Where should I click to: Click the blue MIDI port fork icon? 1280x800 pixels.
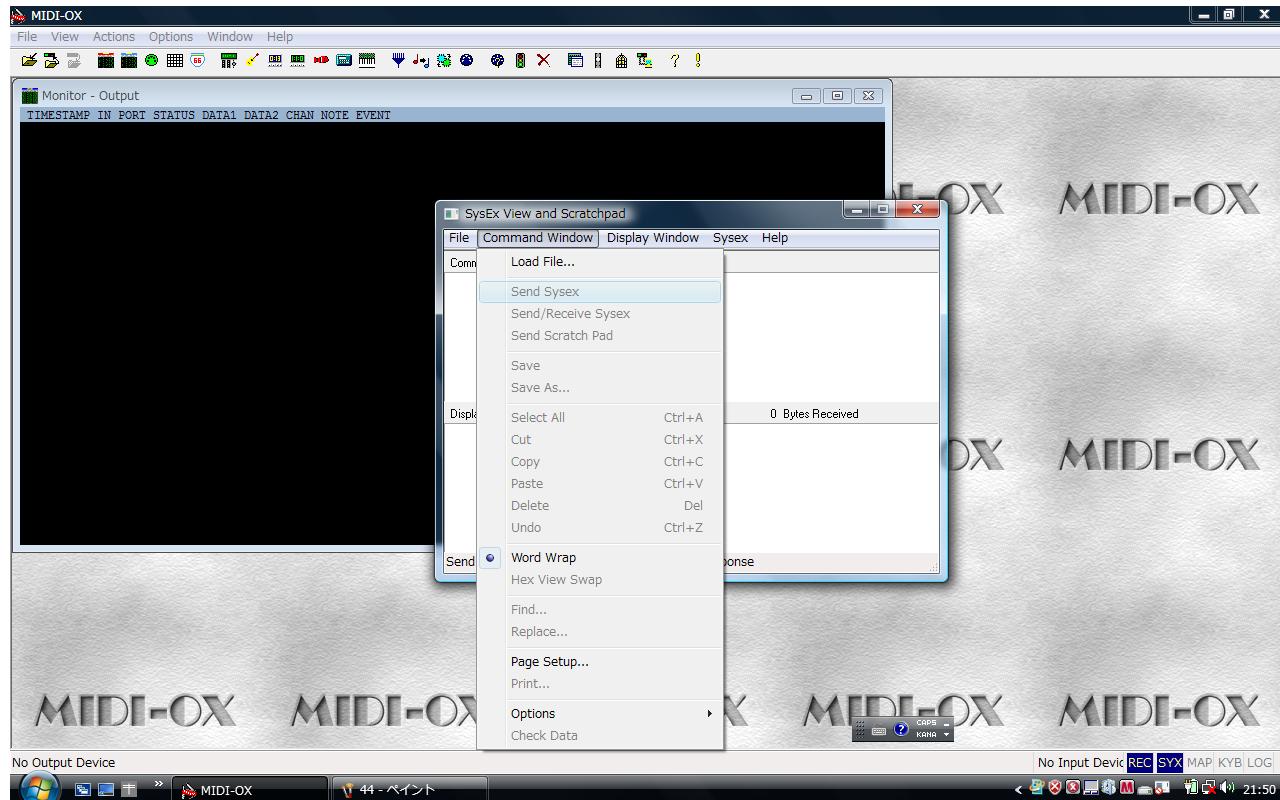tap(398, 60)
